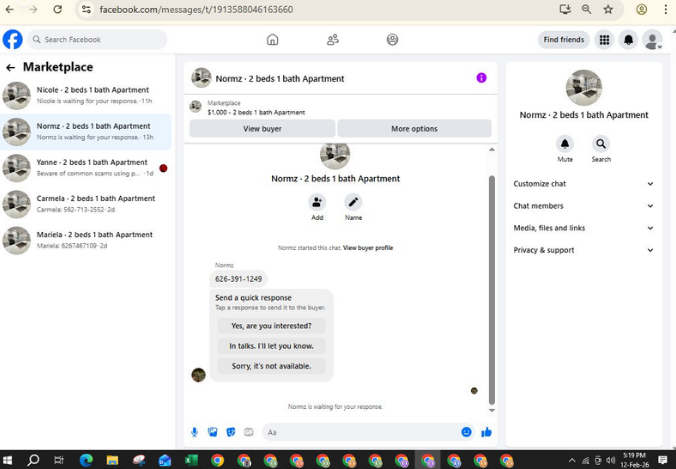Open the Friends icon in top navigation
The image size is (676, 469).
click(x=332, y=40)
